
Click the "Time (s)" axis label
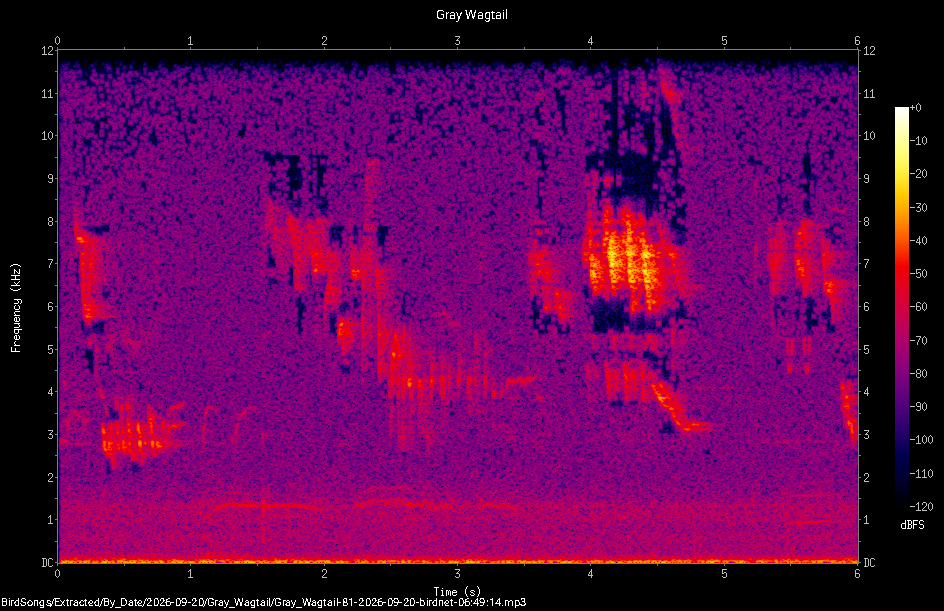click(x=457, y=591)
